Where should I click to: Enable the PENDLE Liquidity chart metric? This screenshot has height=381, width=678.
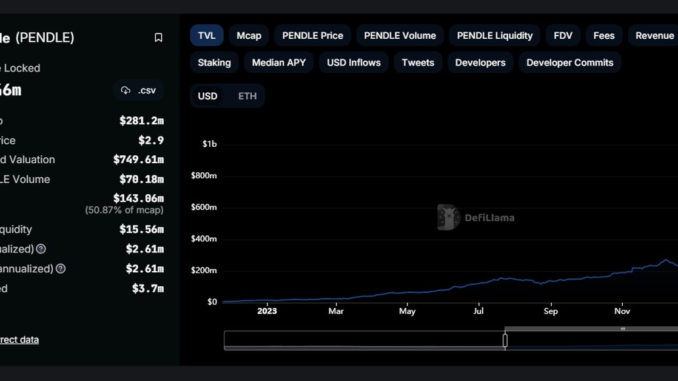(x=495, y=35)
